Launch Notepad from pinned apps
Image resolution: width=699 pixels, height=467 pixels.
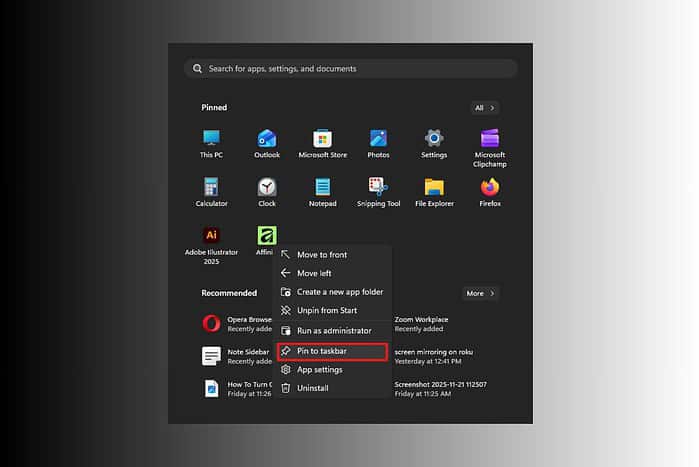pos(323,192)
